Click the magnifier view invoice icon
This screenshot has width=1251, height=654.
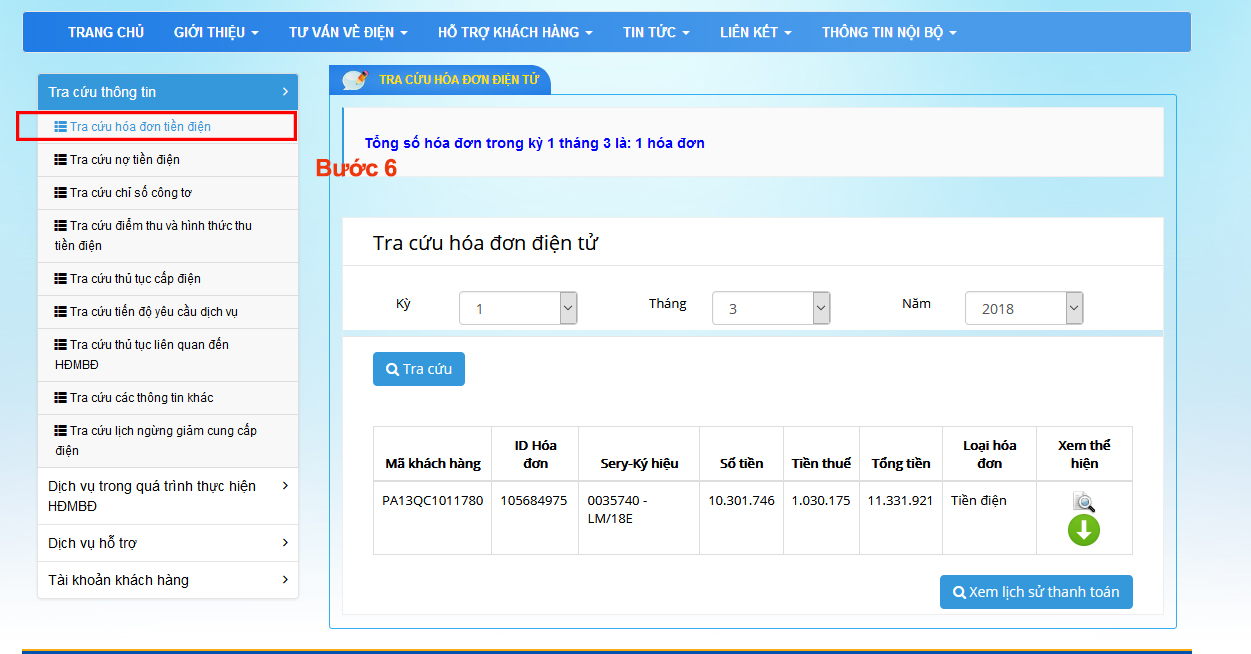pyautogui.click(x=1084, y=502)
